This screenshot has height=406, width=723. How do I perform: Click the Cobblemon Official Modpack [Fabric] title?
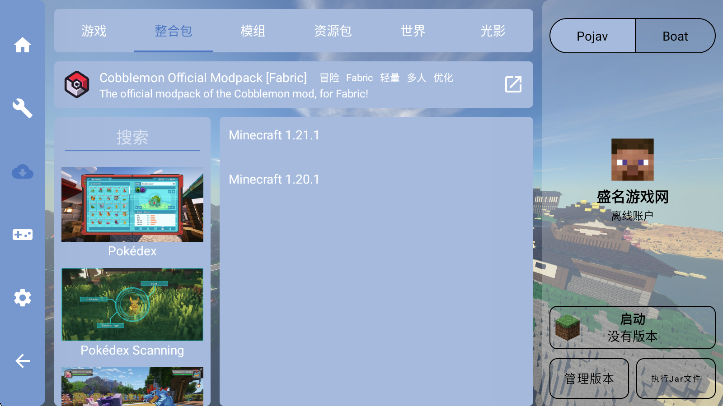203,77
